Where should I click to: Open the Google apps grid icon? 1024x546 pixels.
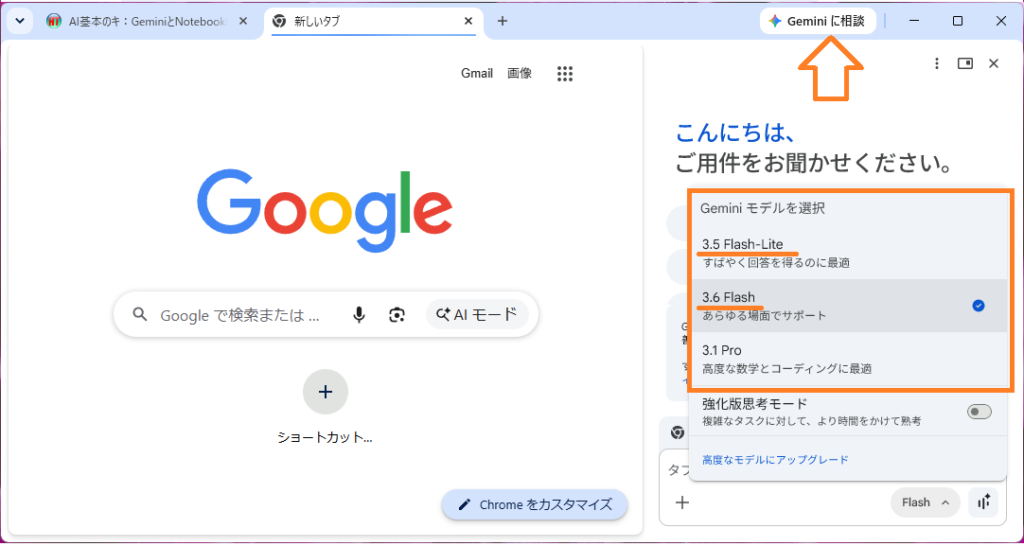[565, 74]
